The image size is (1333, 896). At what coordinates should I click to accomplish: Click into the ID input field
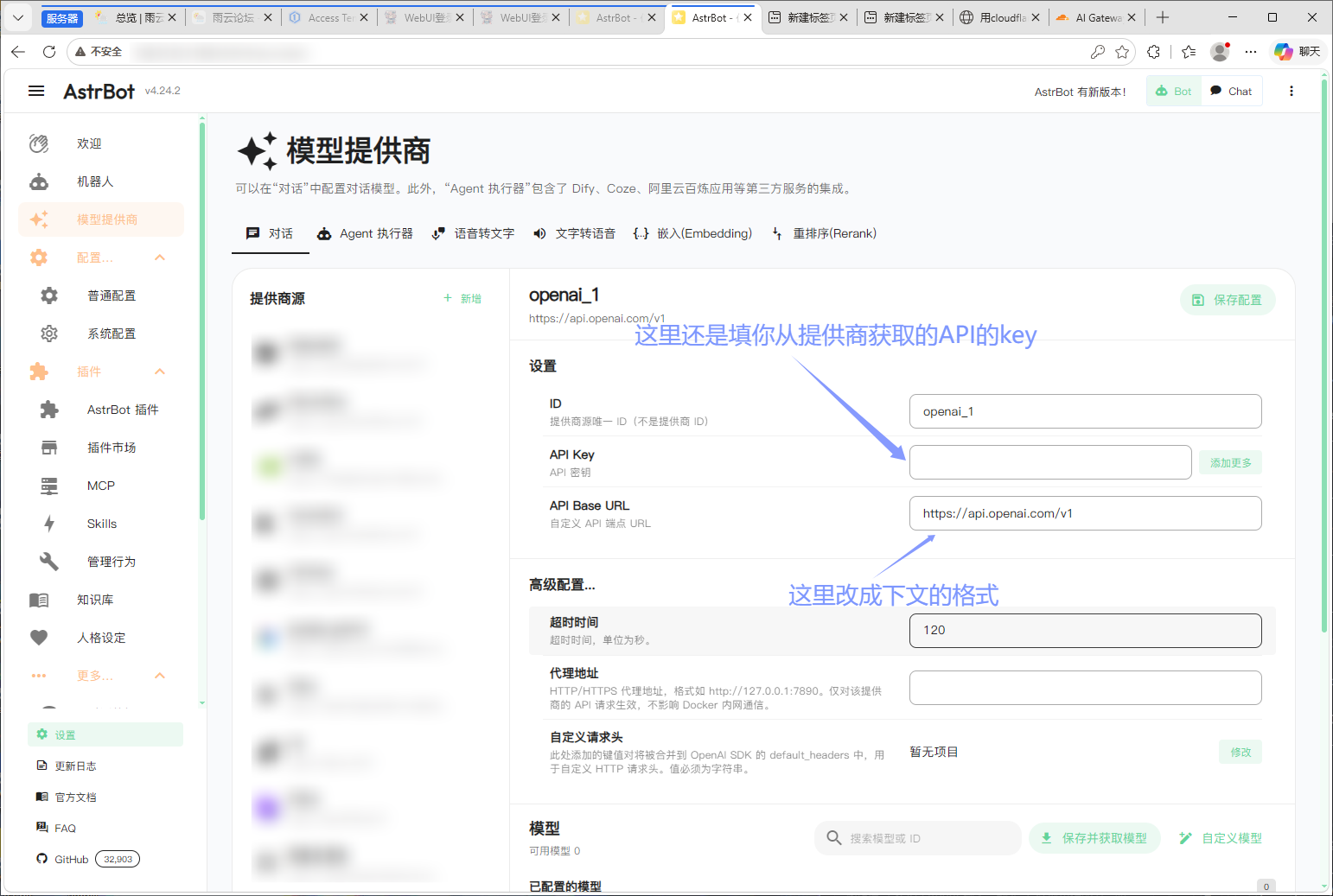click(x=1085, y=411)
